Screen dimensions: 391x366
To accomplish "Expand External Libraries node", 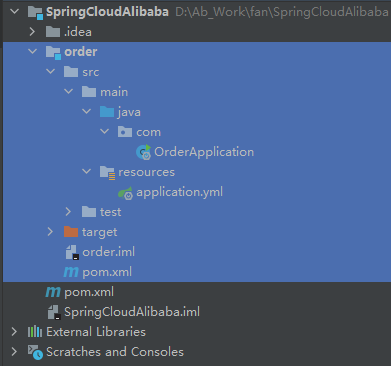I will click(14, 332).
